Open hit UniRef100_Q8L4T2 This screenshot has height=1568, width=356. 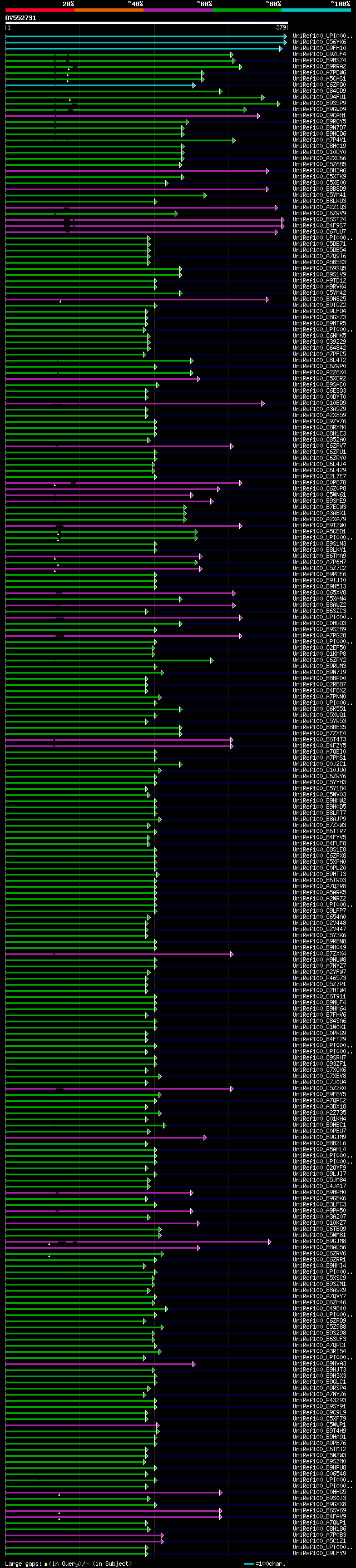tap(319, 360)
